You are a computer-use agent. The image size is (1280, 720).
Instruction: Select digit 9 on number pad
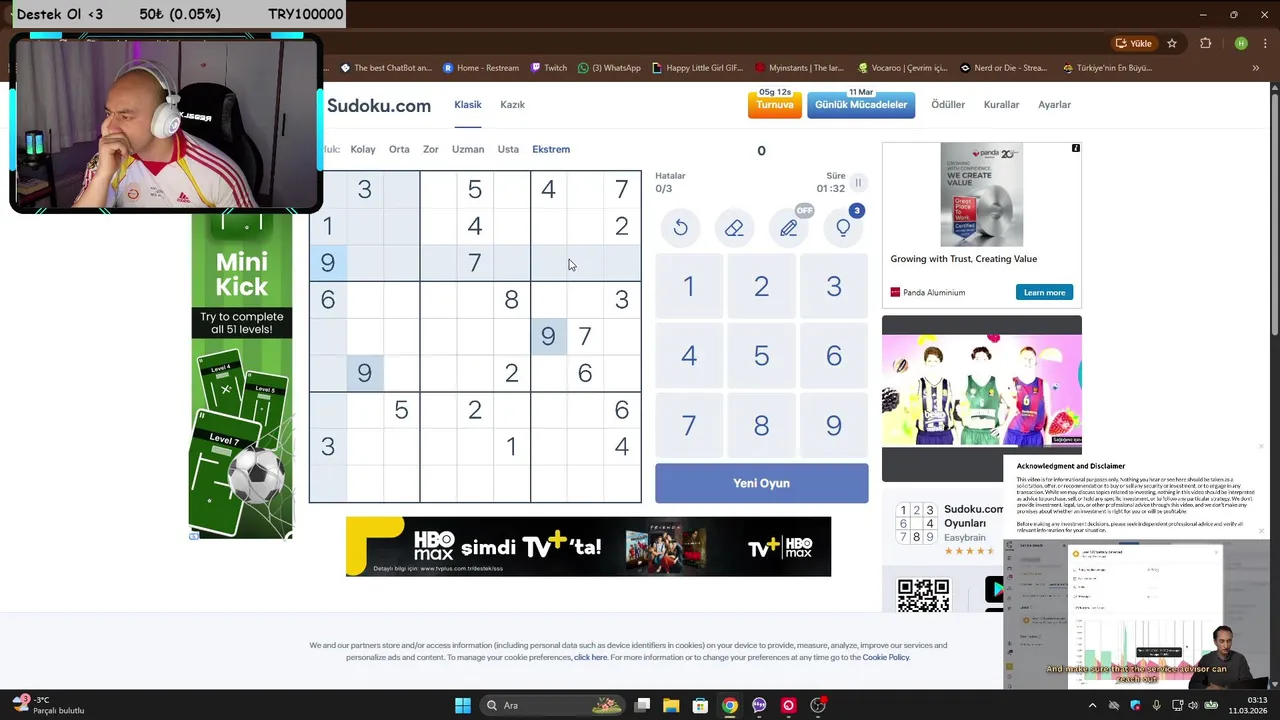click(x=834, y=425)
